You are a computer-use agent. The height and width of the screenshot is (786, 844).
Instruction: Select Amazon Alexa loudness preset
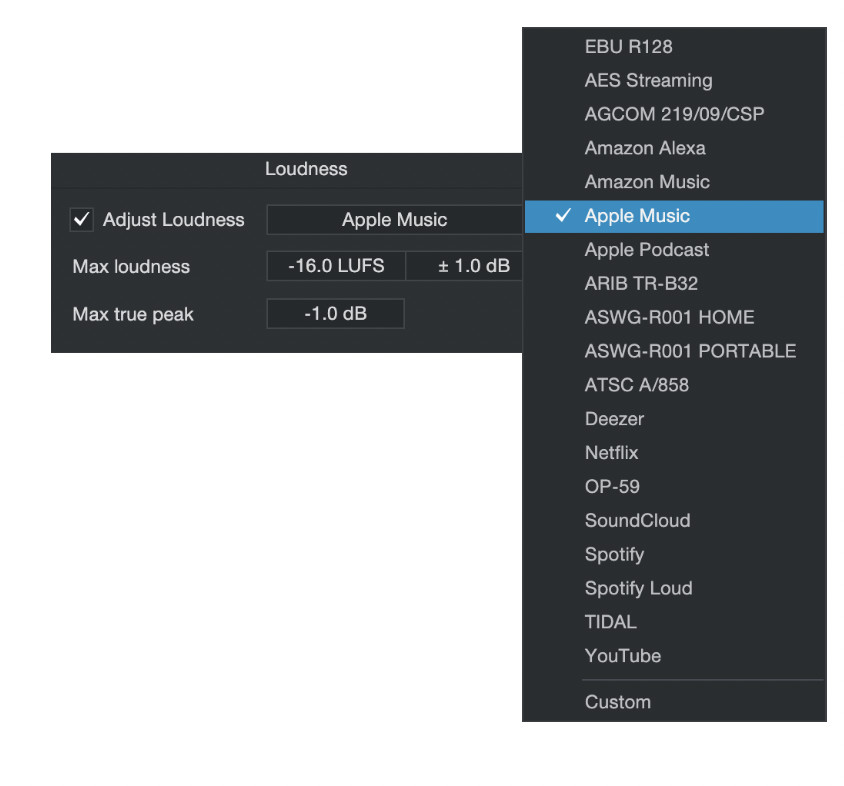coord(674,148)
